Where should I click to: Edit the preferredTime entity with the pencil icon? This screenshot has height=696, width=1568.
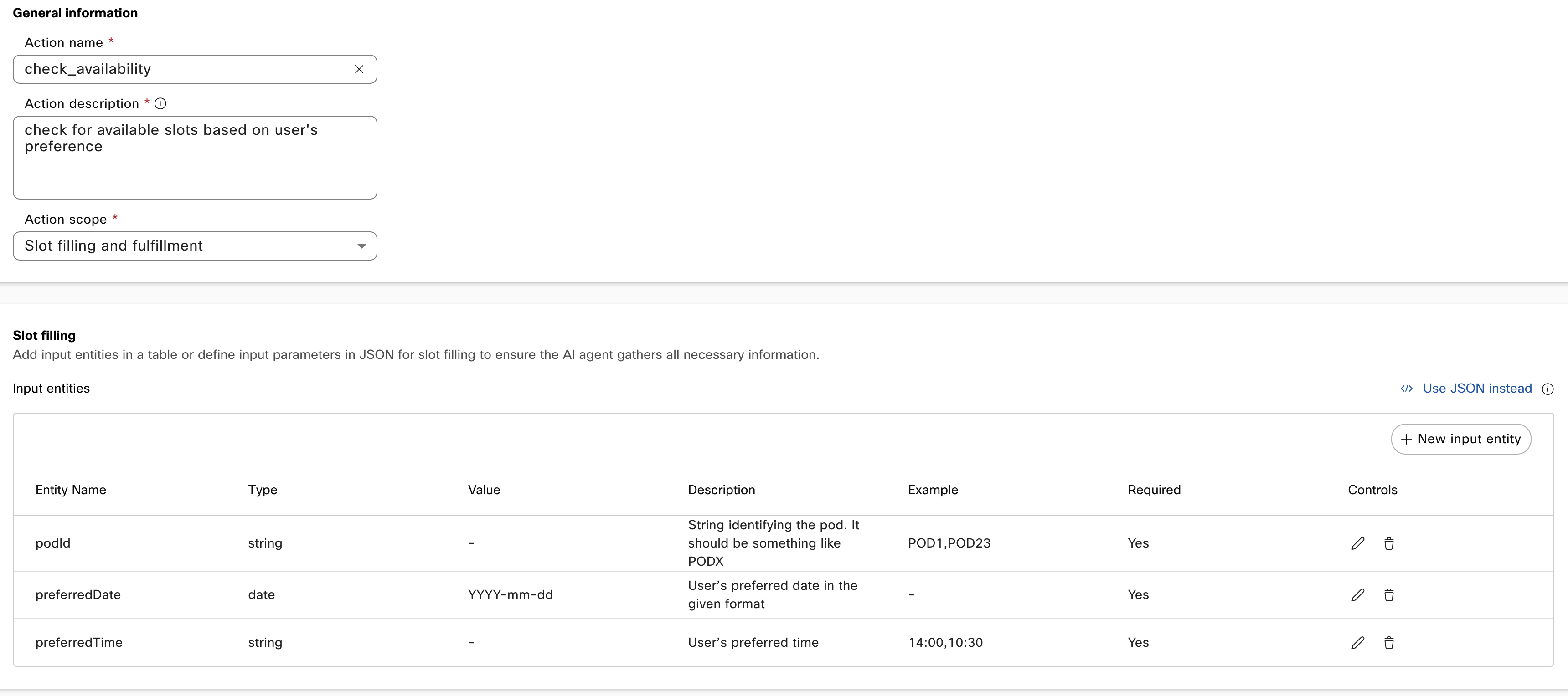[x=1358, y=642]
